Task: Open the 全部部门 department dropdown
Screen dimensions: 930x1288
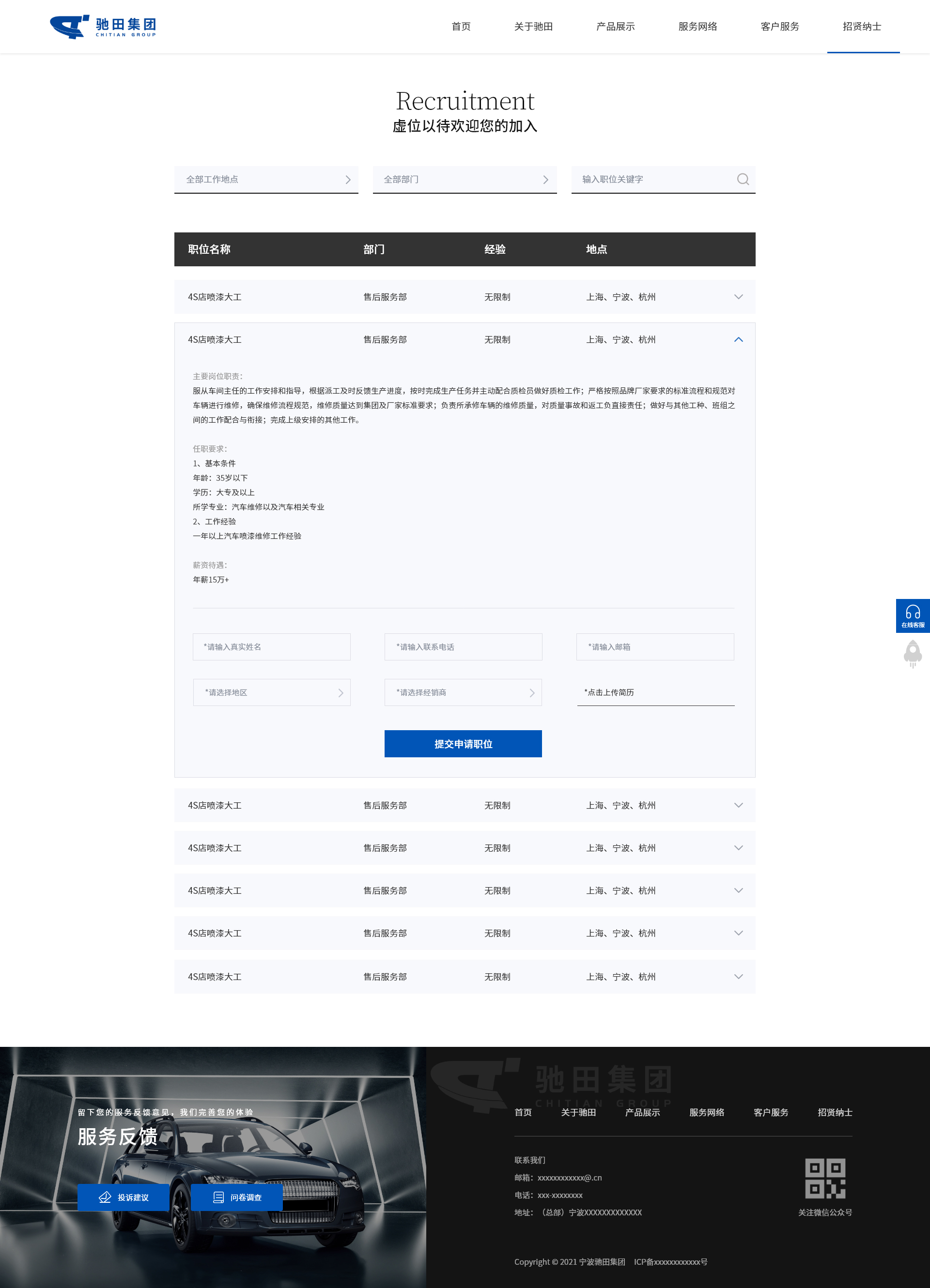Action: [464, 180]
